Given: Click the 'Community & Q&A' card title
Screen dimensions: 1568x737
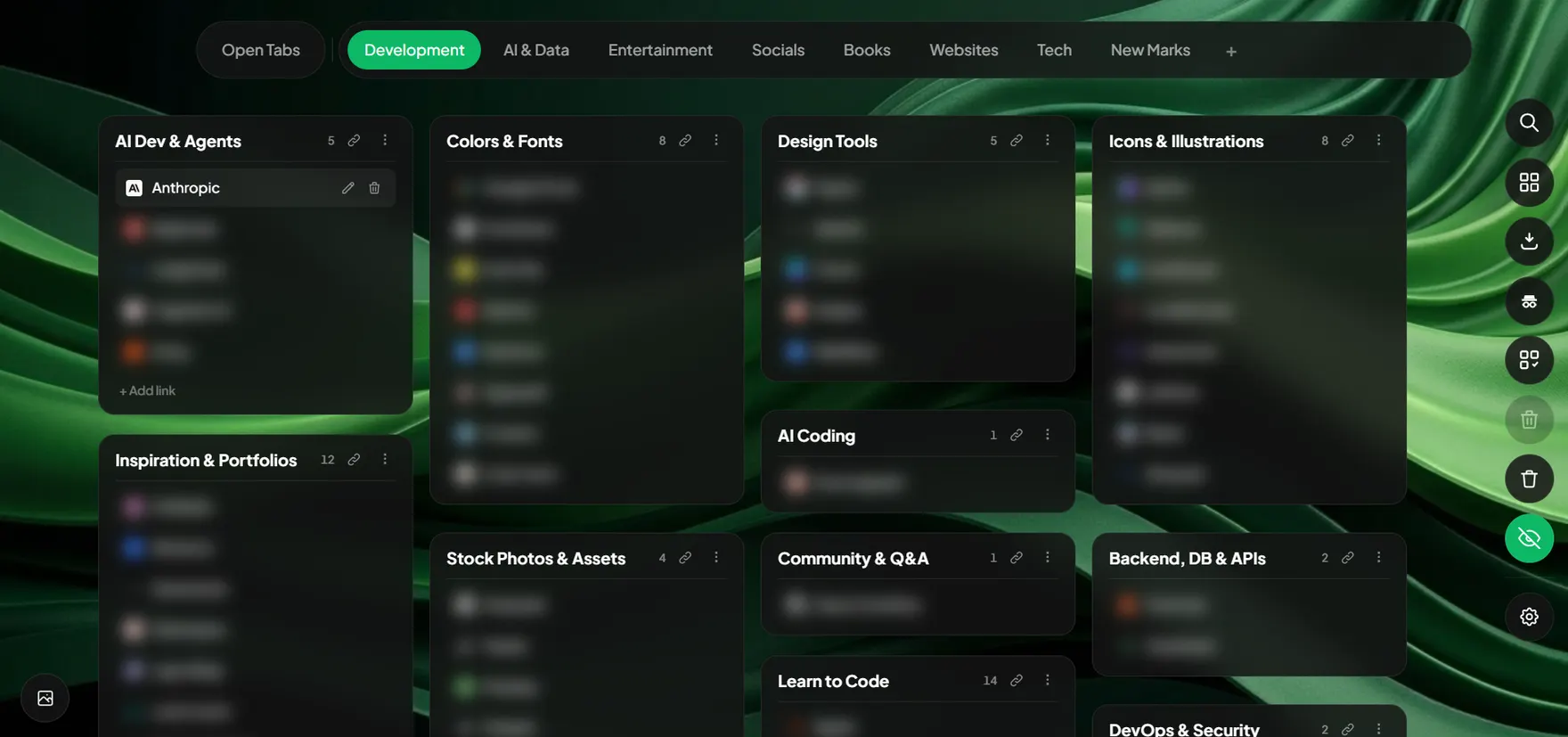Looking at the screenshot, I should pyautogui.click(x=853, y=558).
